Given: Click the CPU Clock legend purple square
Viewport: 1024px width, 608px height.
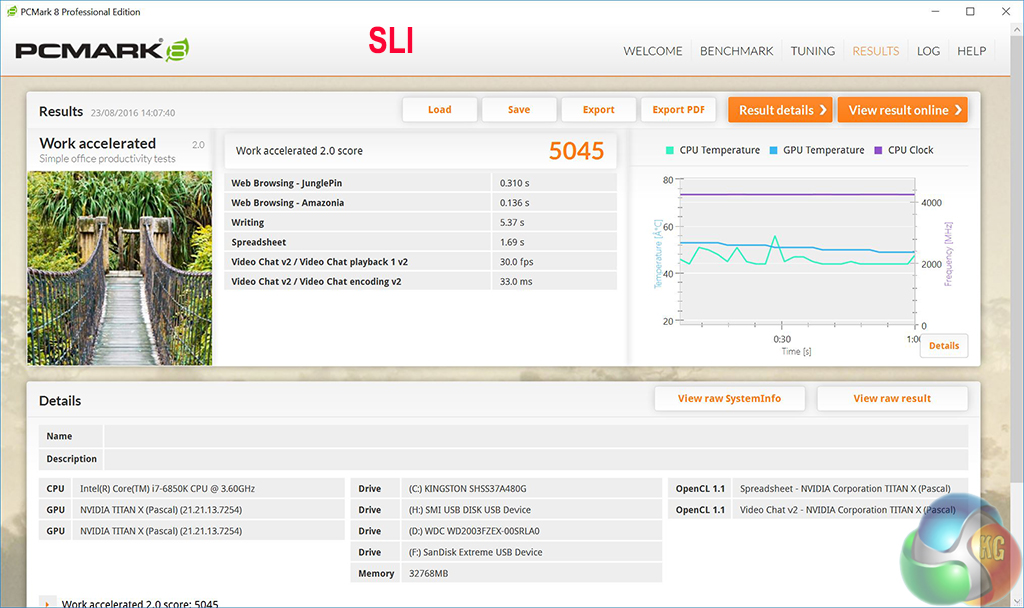Looking at the screenshot, I should click(x=878, y=150).
